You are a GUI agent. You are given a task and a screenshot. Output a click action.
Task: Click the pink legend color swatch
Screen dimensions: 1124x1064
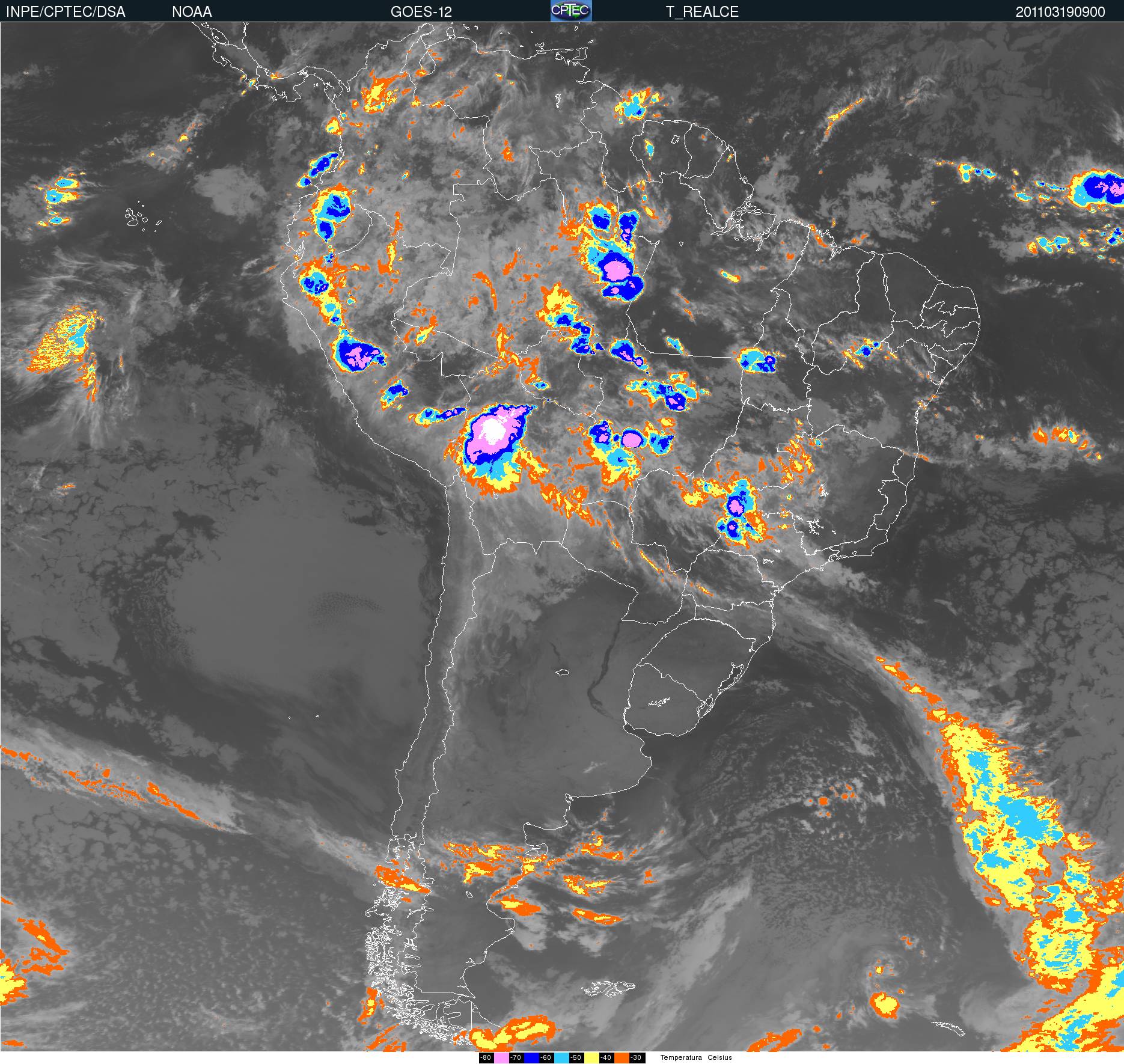(501, 1058)
